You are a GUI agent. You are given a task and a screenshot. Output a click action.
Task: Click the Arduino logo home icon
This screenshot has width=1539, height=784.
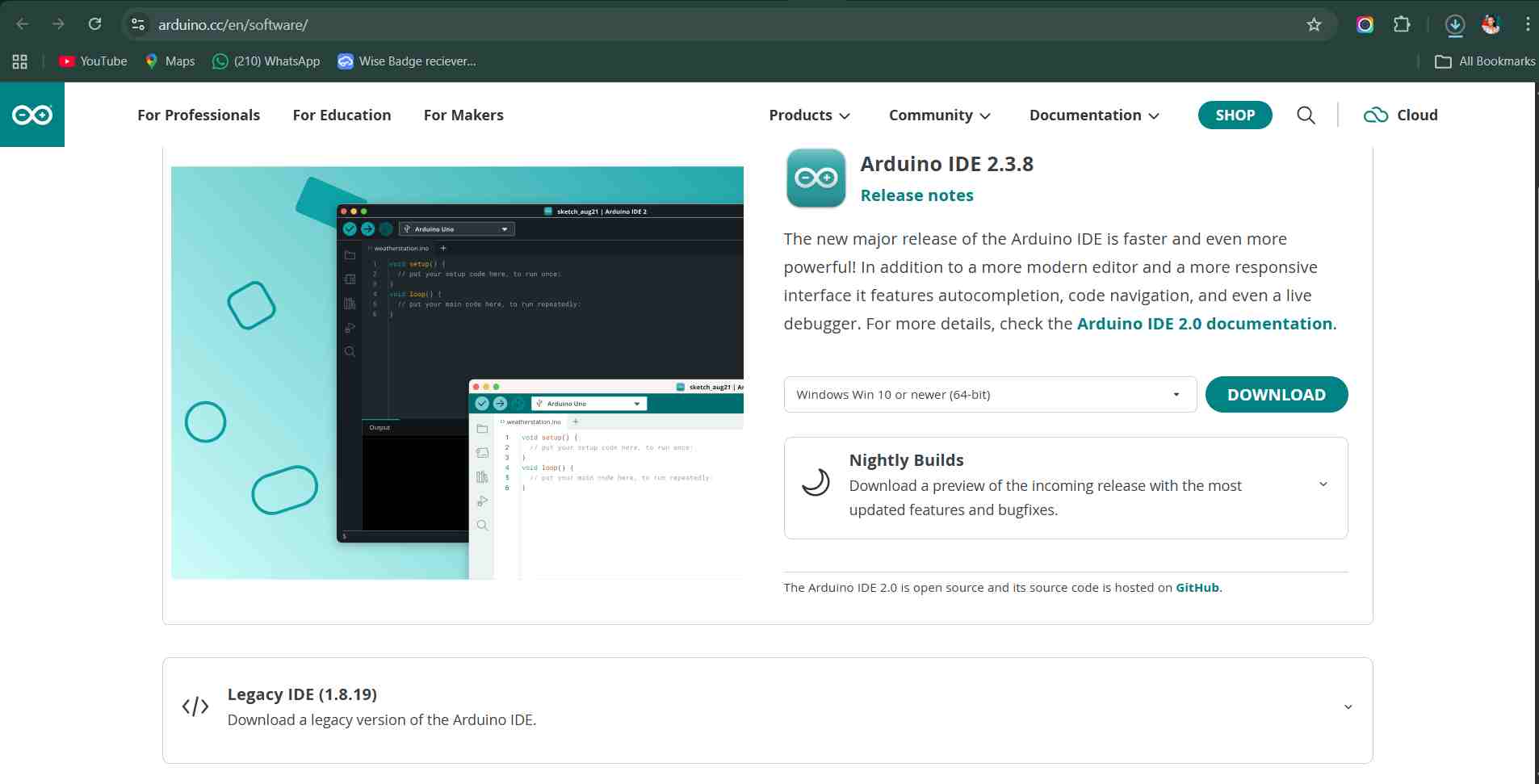[x=32, y=115]
